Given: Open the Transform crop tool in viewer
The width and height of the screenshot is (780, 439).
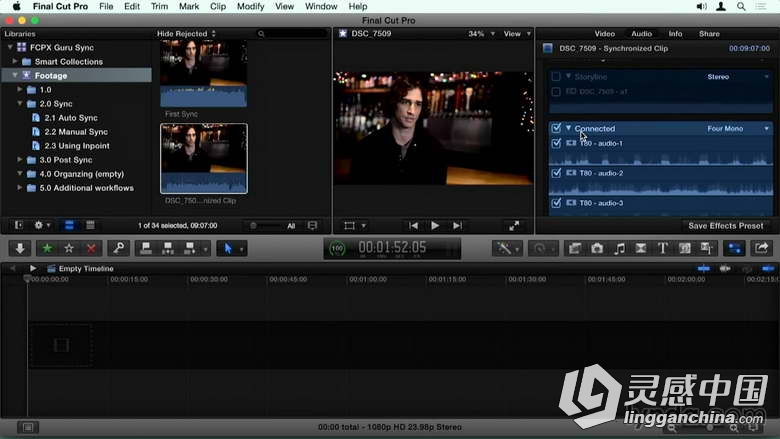Looking at the screenshot, I should click(x=350, y=226).
